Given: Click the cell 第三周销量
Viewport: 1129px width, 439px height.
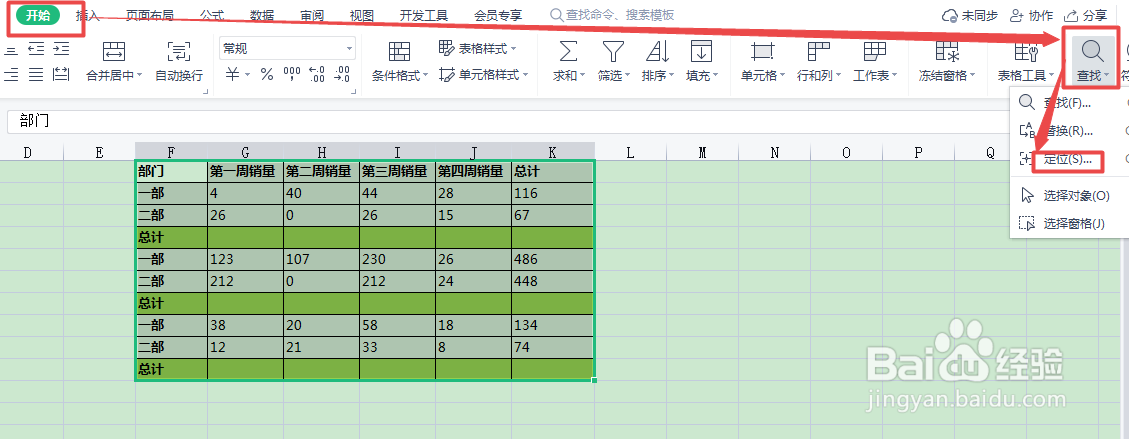Looking at the screenshot, I should click(397, 172).
